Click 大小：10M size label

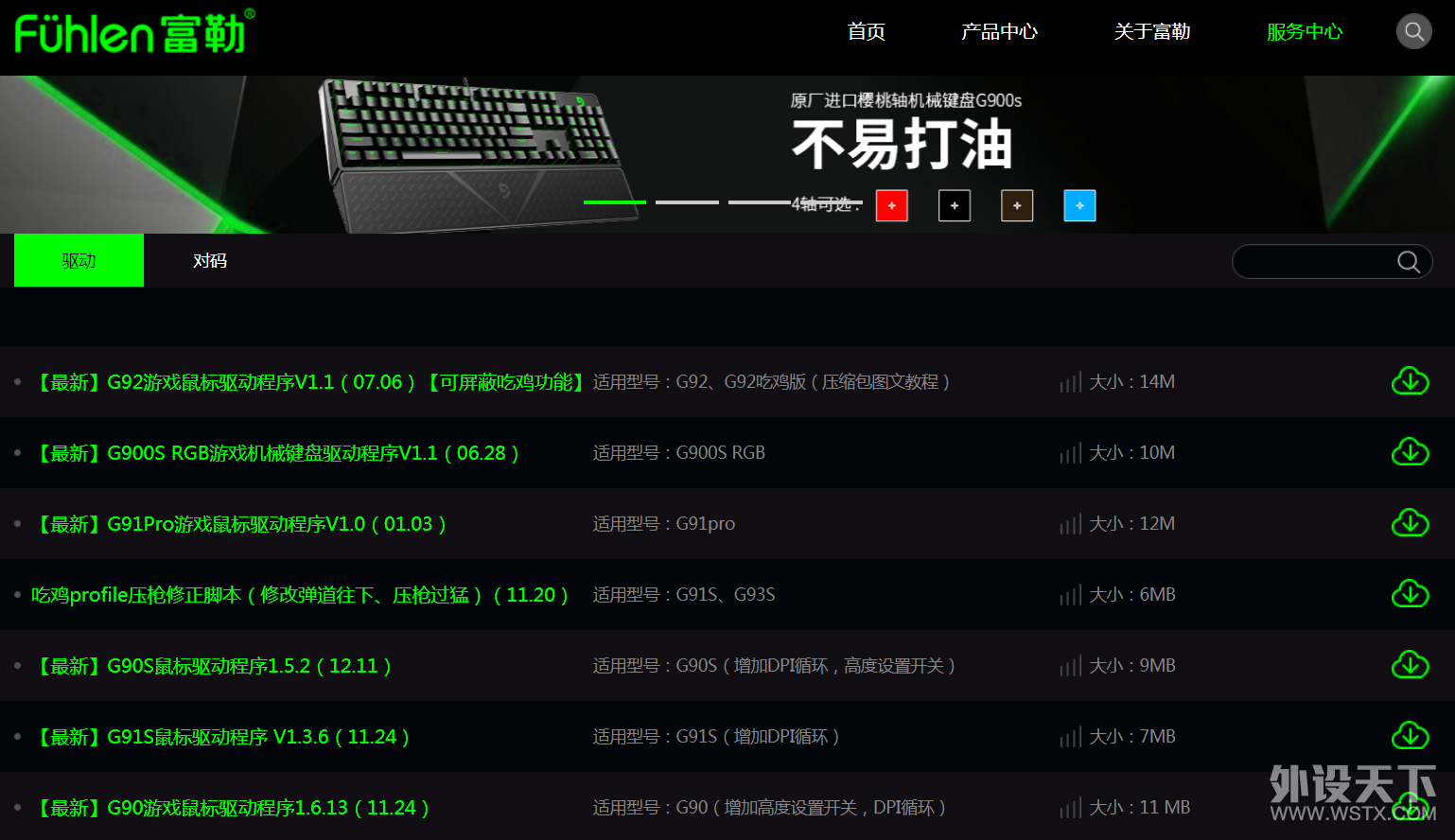pos(1131,453)
